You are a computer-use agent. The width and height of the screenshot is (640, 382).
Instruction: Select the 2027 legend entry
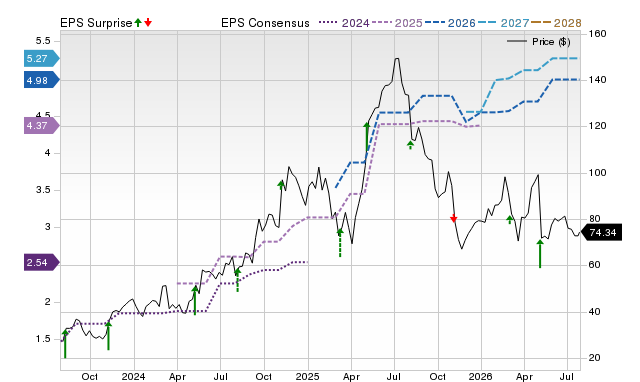pyautogui.click(x=503, y=23)
